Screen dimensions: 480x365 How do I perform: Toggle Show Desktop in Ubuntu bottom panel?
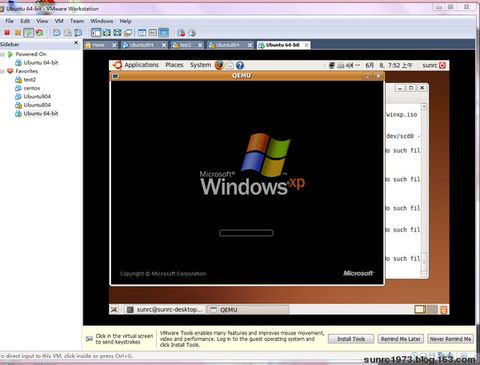pyautogui.click(x=114, y=310)
